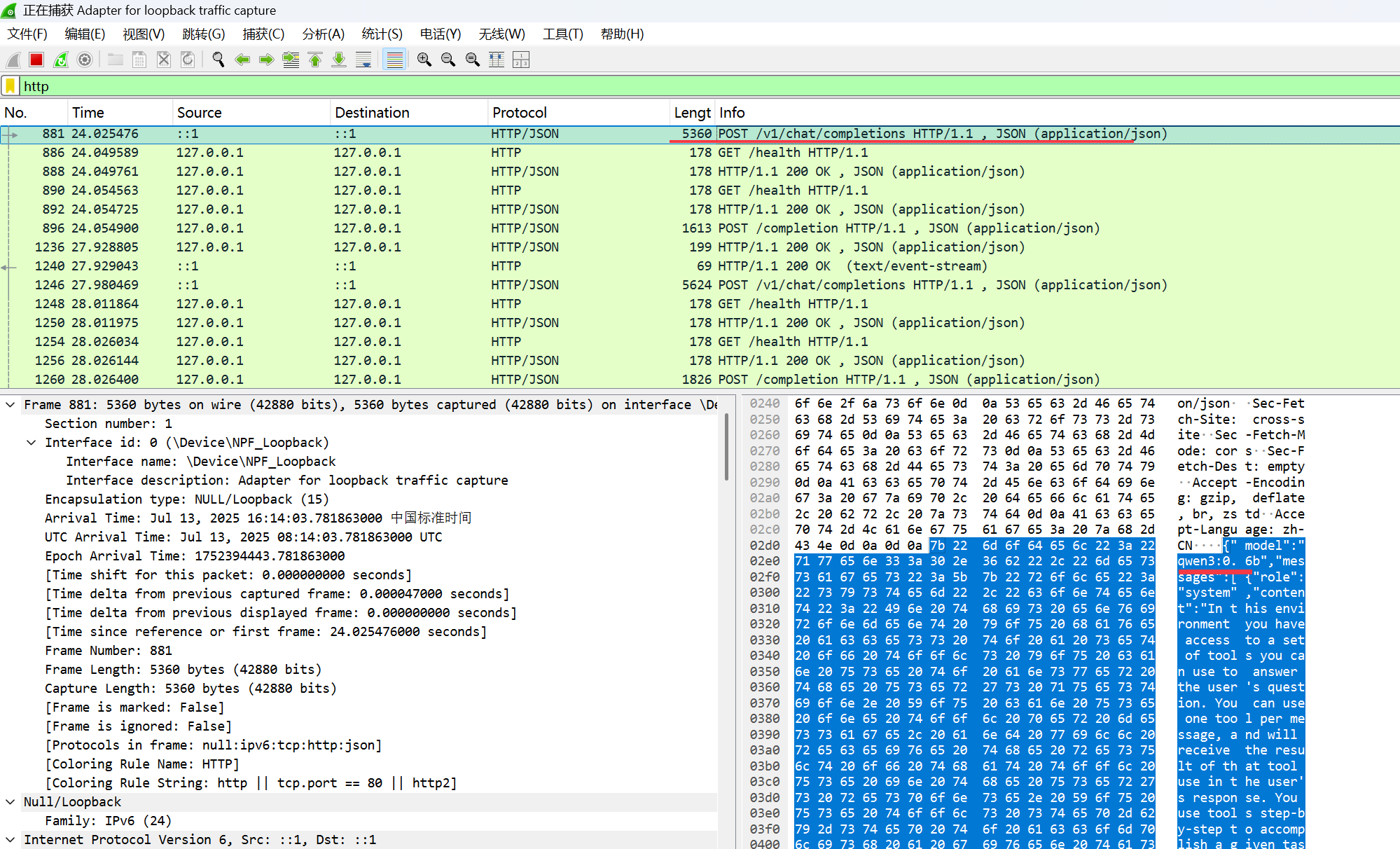
Task: Collapse the Frame 881 tree node
Action: [x=11, y=405]
